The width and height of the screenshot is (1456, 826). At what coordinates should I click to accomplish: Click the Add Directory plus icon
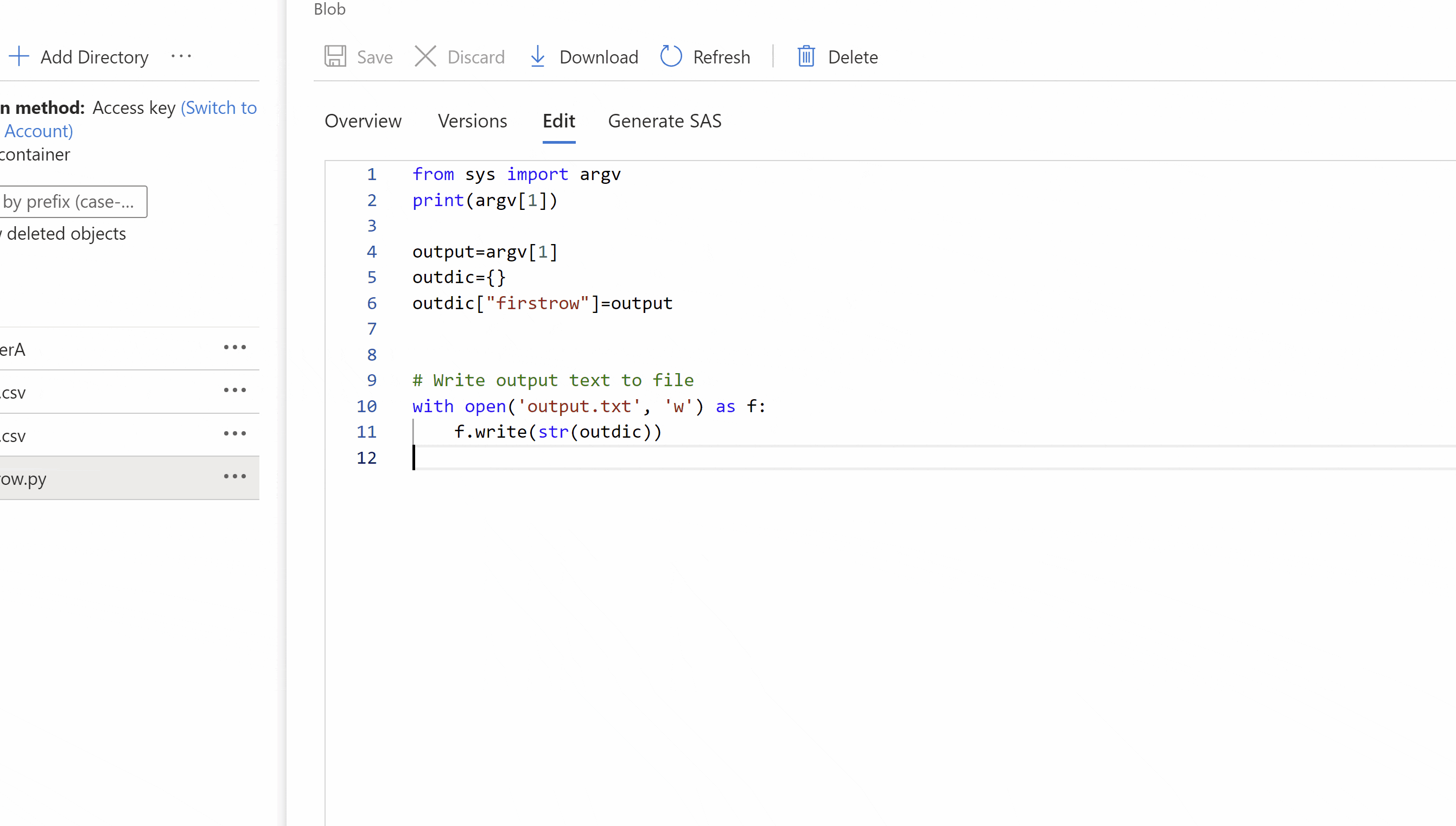click(x=20, y=57)
